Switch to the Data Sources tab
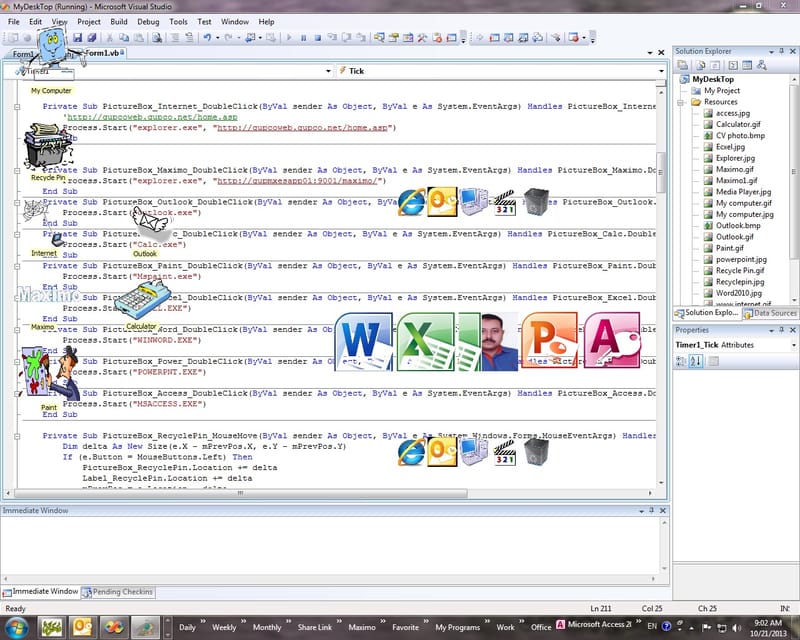 click(x=769, y=313)
